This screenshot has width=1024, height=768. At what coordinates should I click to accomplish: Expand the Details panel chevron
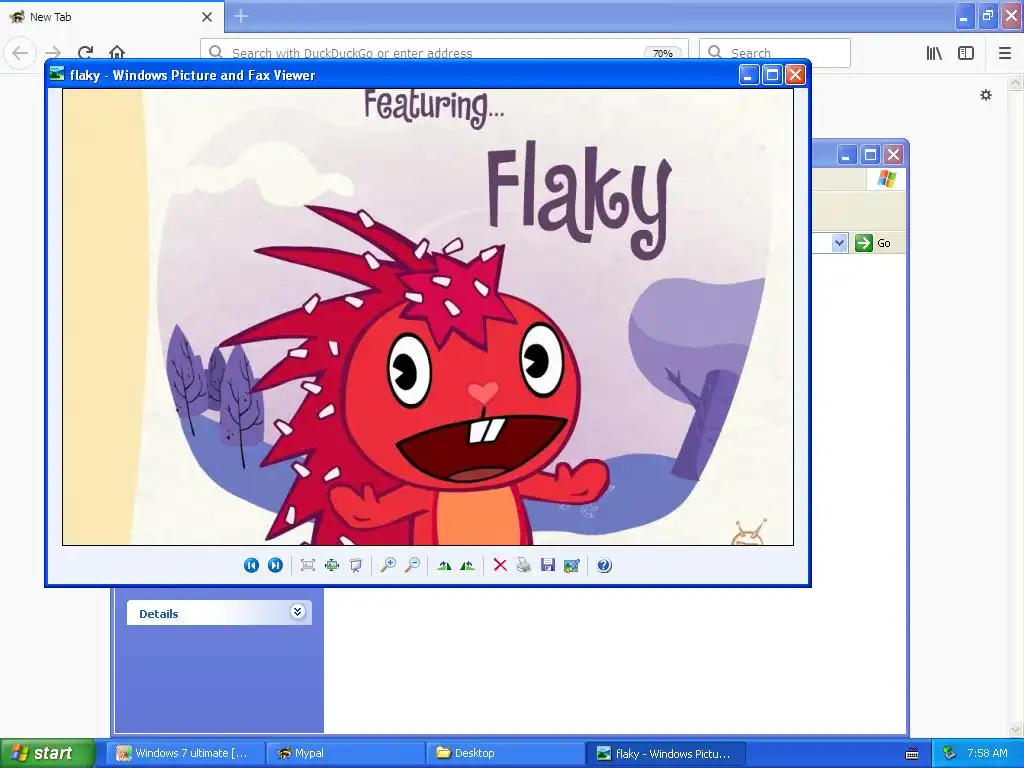pos(297,612)
